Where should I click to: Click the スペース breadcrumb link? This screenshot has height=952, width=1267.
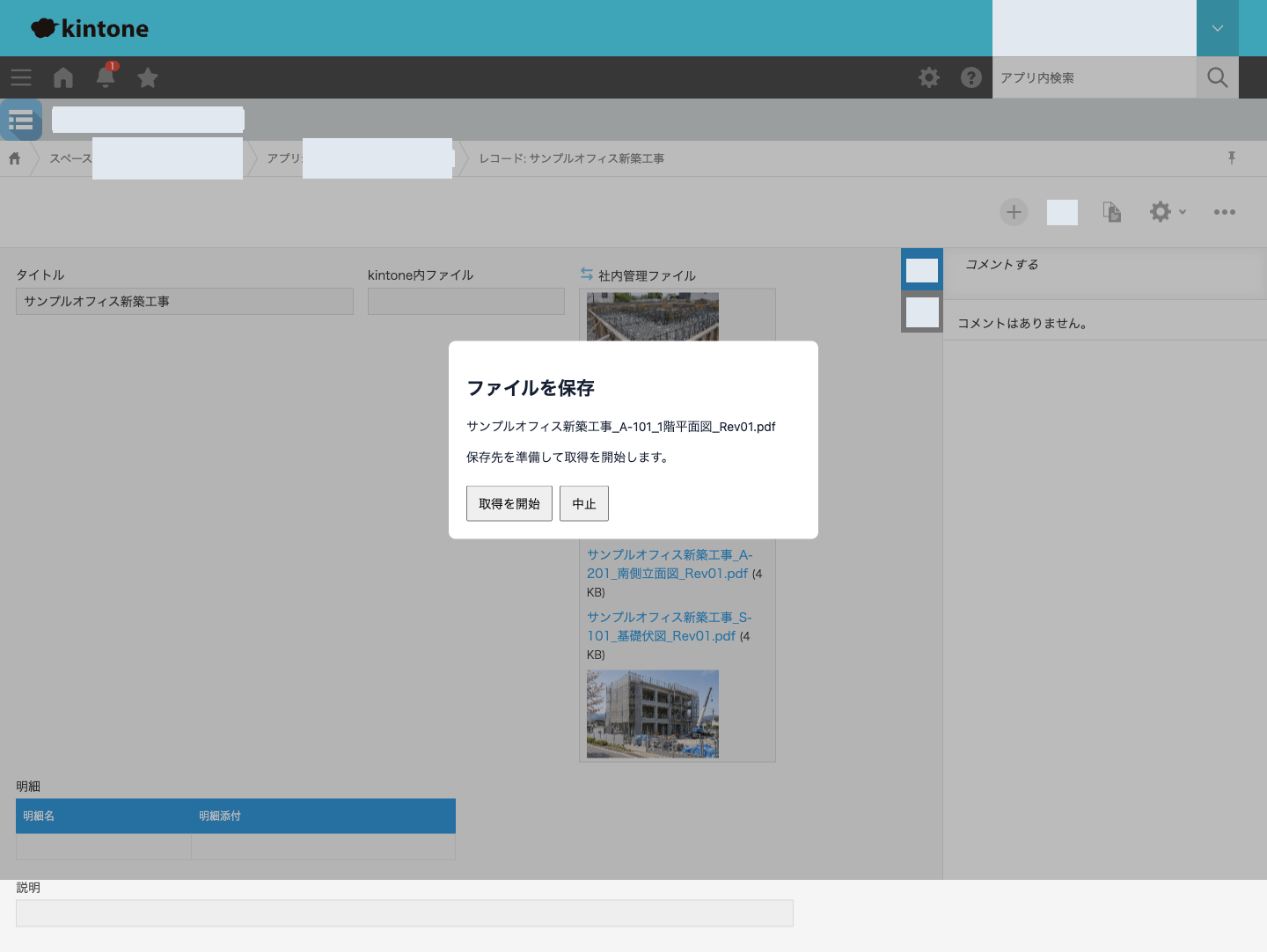pyautogui.click(x=70, y=158)
